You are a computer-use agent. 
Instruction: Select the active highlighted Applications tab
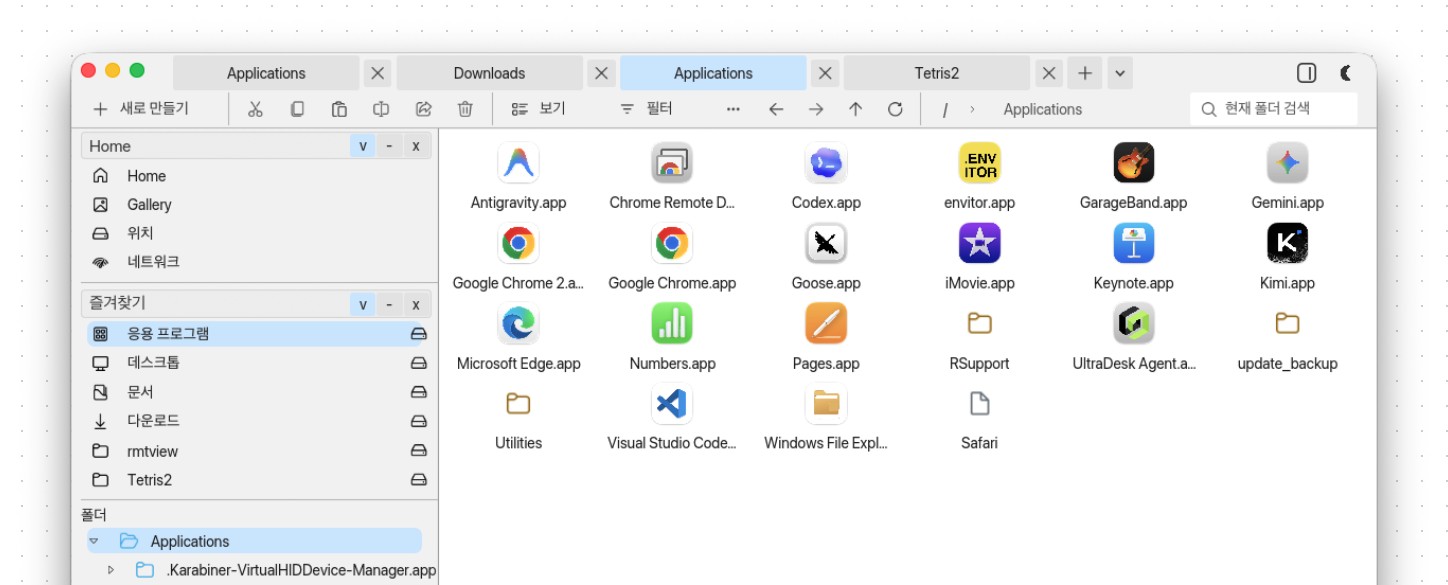[713, 73]
